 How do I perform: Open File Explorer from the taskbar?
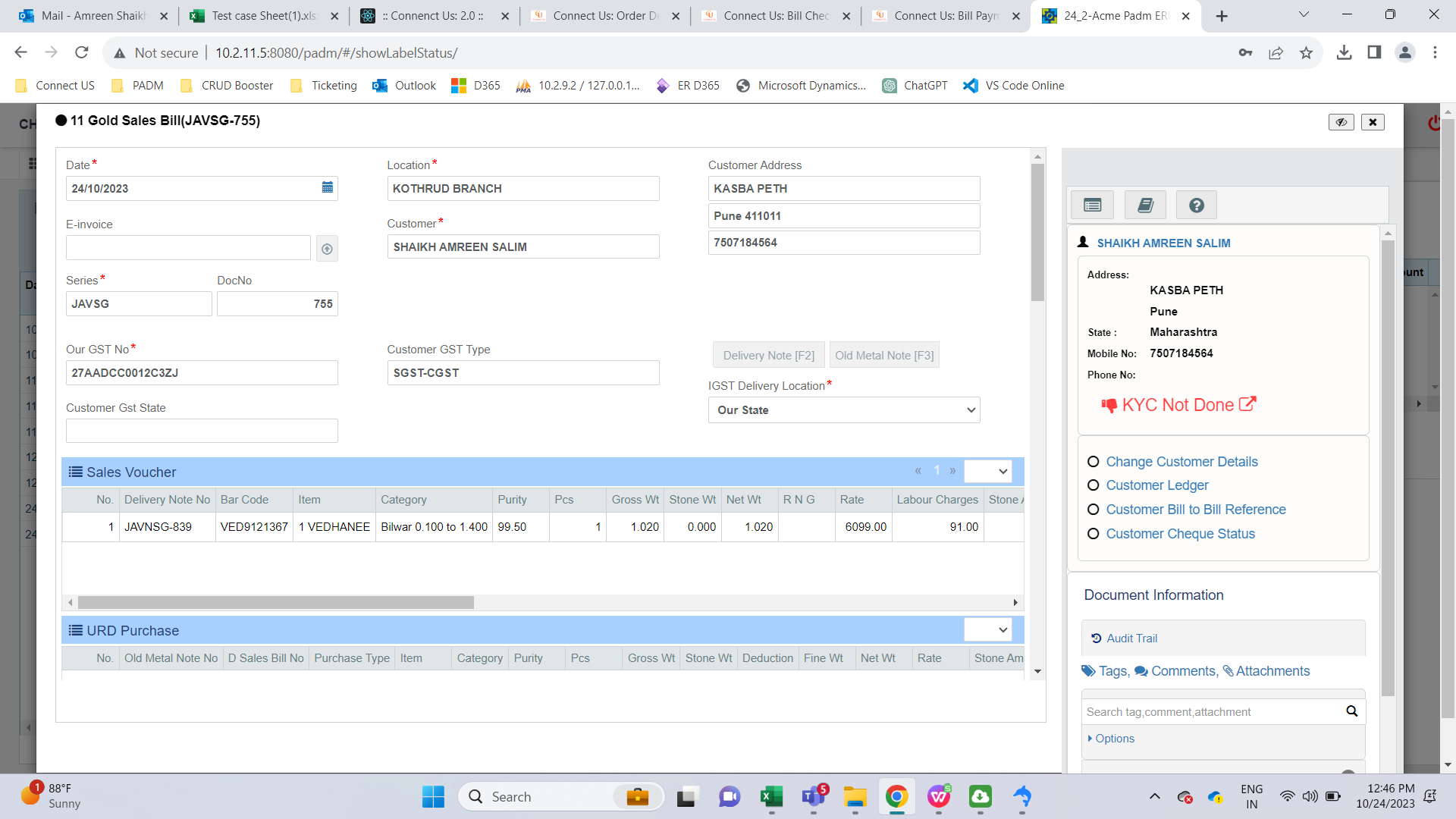(x=855, y=796)
